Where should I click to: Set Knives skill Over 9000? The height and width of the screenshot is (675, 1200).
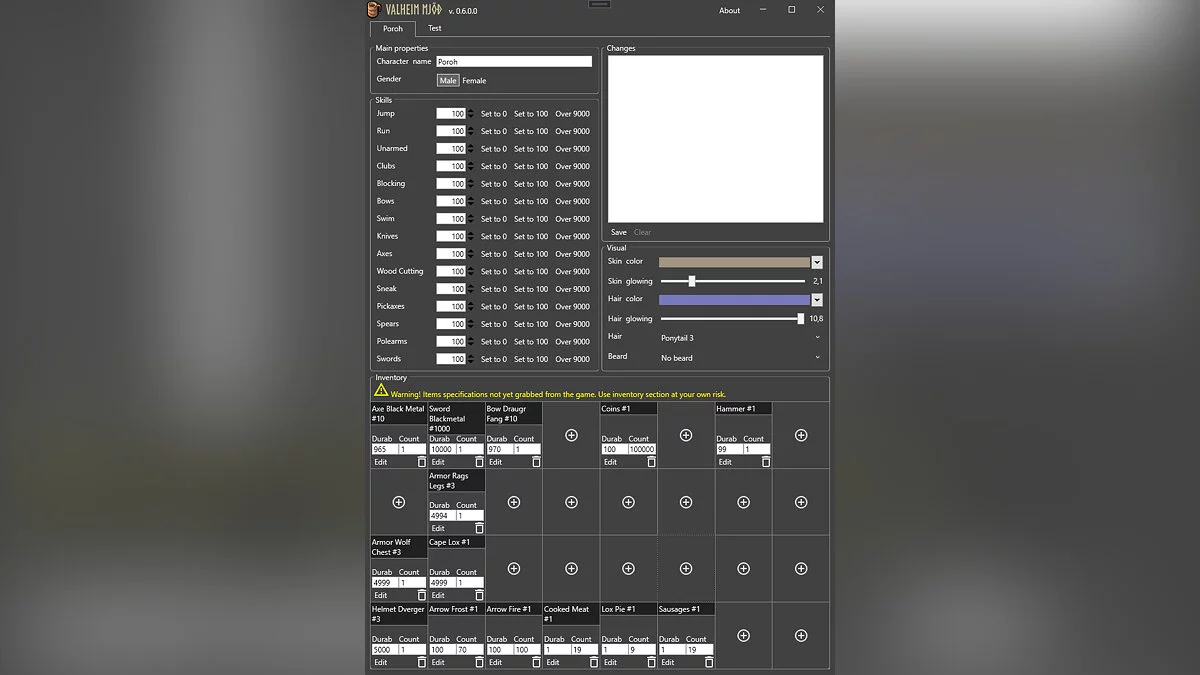[573, 236]
